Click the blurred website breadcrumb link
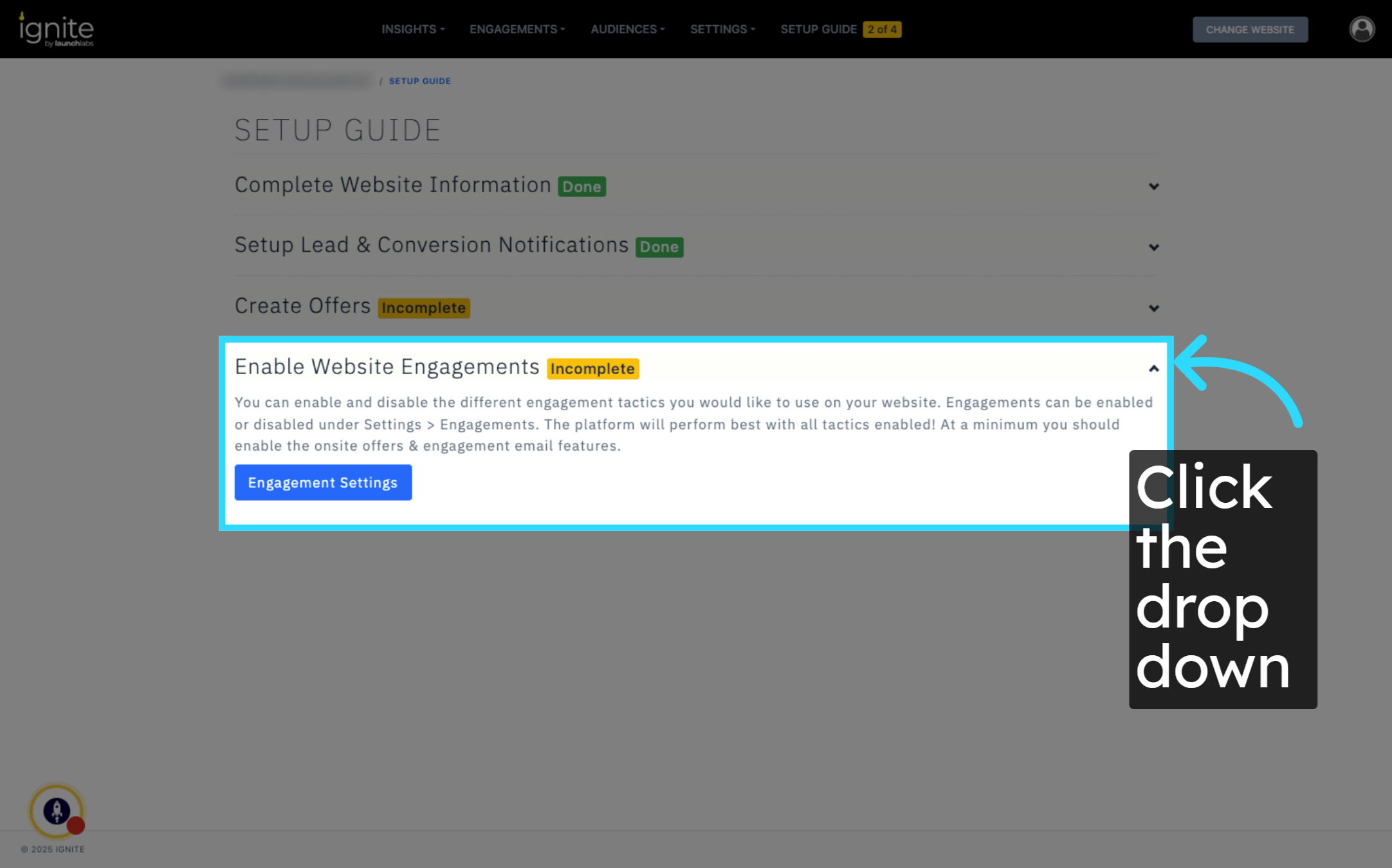Image resolution: width=1392 pixels, height=868 pixels. (x=297, y=81)
